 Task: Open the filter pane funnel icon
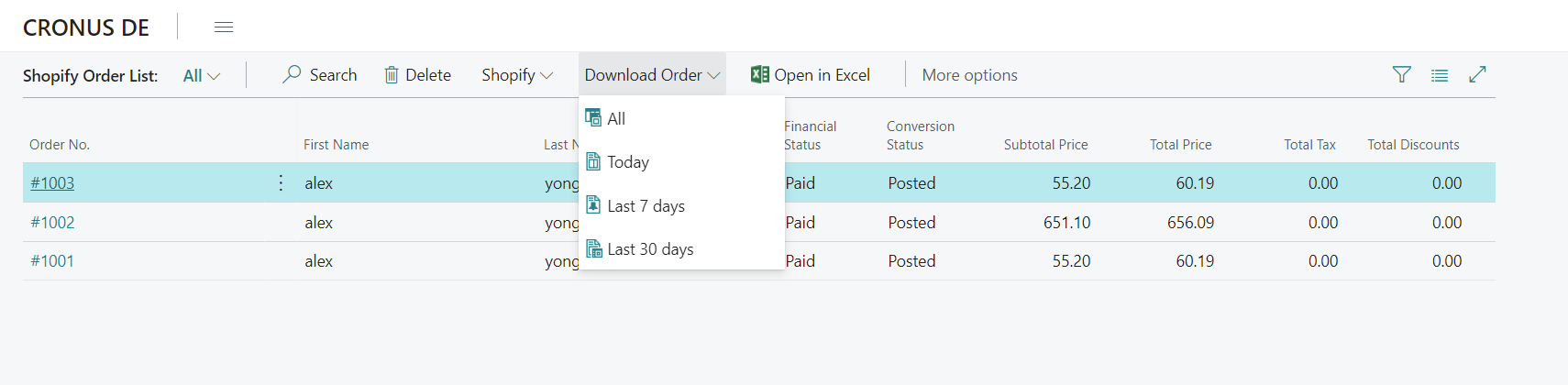(x=1401, y=74)
